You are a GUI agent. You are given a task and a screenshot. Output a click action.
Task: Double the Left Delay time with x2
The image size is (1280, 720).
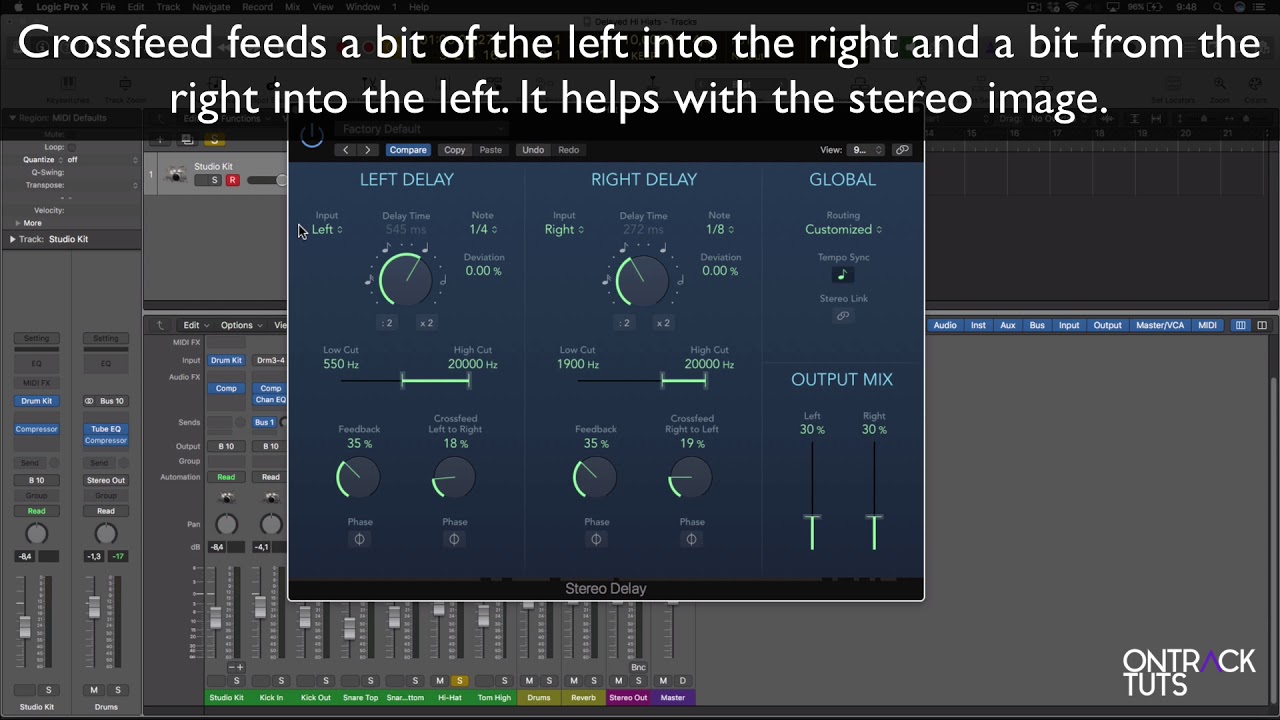pyautogui.click(x=426, y=323)
